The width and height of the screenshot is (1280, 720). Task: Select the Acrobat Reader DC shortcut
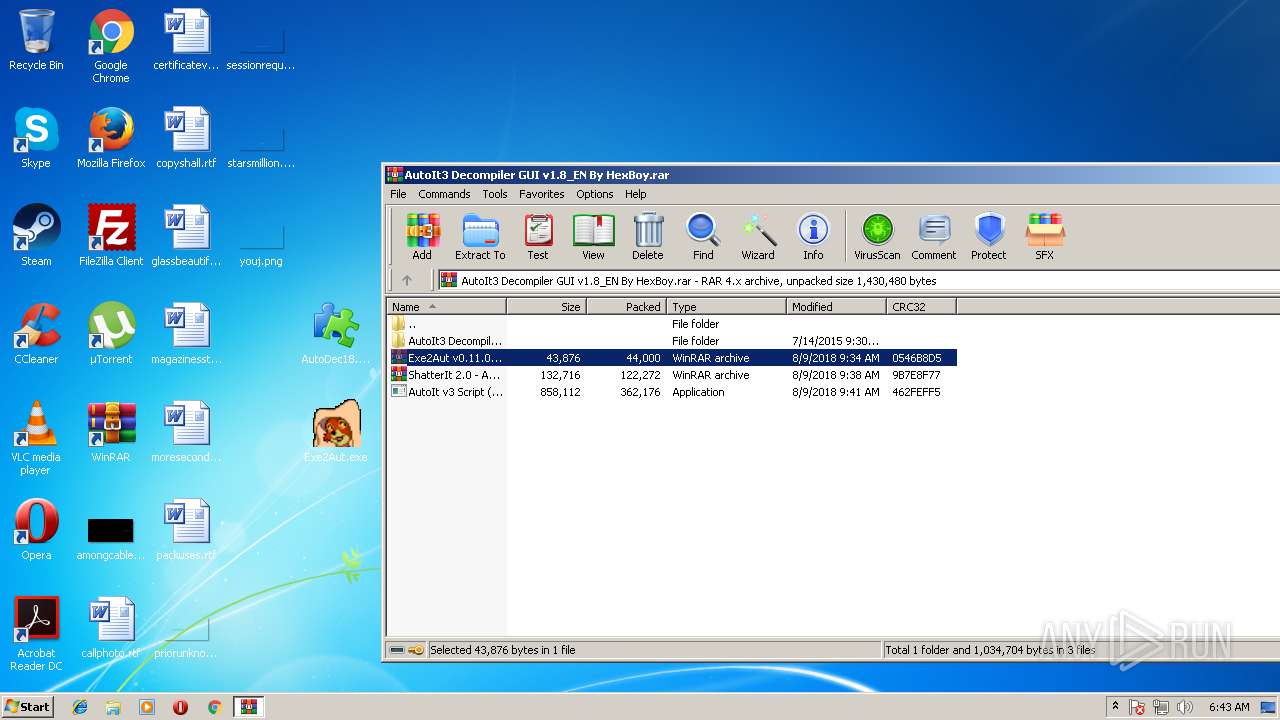coord(36,634)
